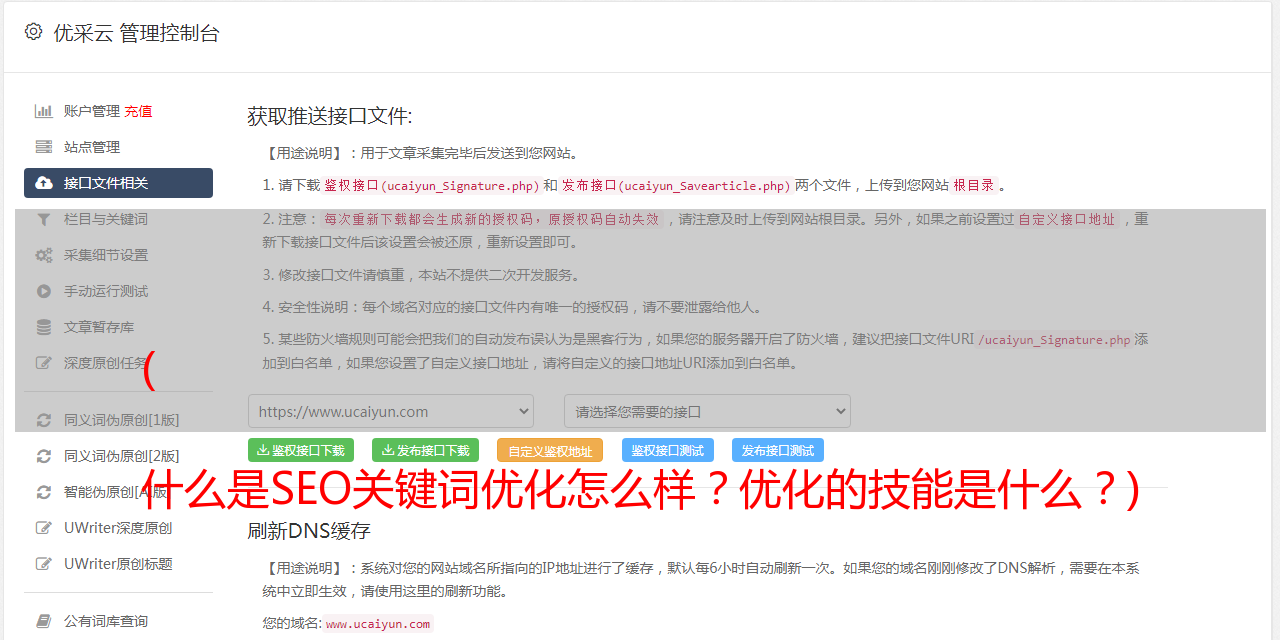Click the edit icon beside UWriter原创标题
Image resolution: width=1280 pixels, height=640 pixels.
click(44, 564)
